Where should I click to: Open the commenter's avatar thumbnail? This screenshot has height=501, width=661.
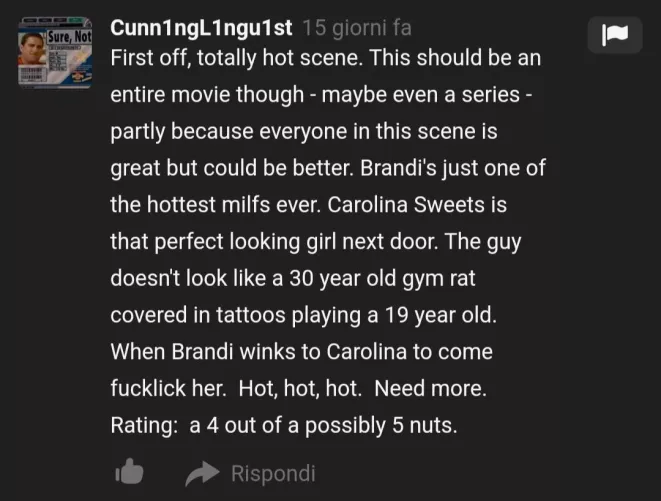(55, 53)
